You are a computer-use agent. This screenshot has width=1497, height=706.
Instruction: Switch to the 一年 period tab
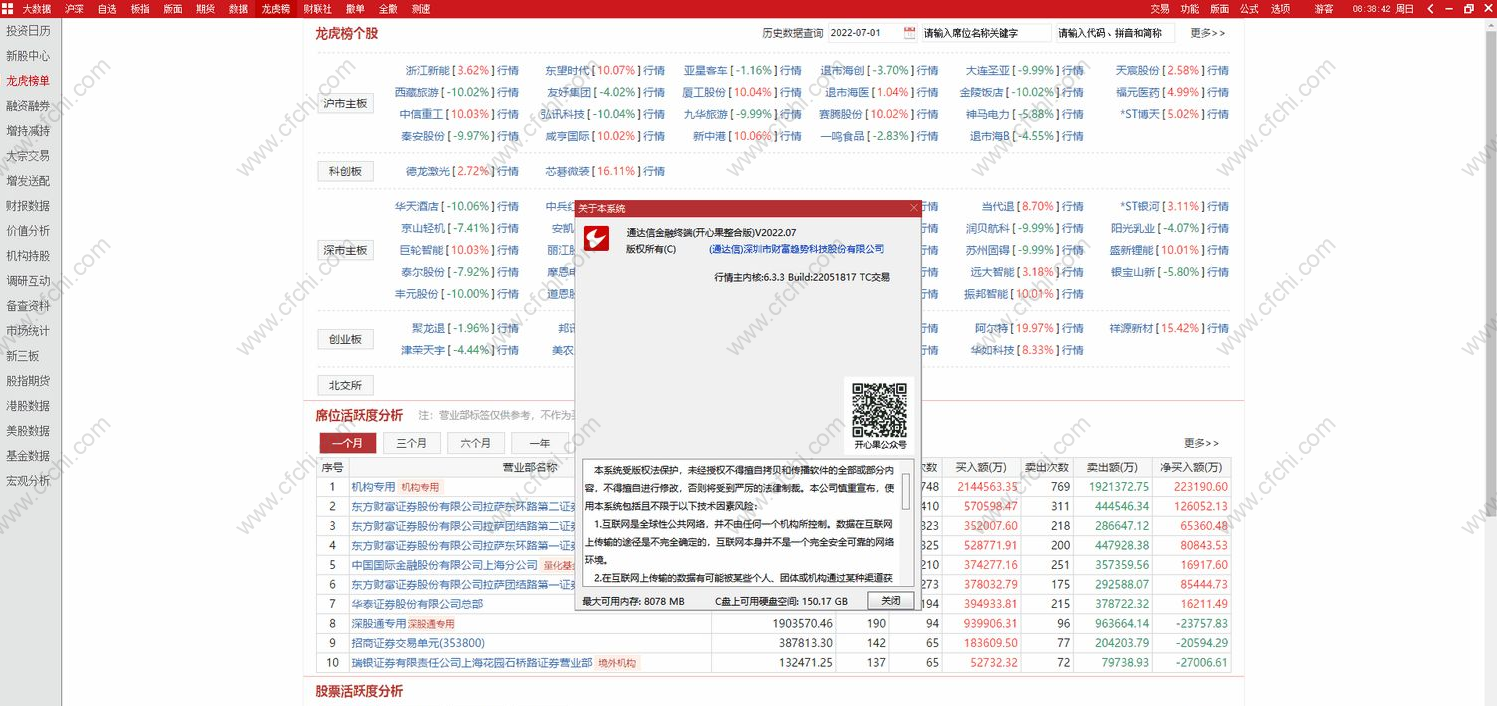[540, 443]
